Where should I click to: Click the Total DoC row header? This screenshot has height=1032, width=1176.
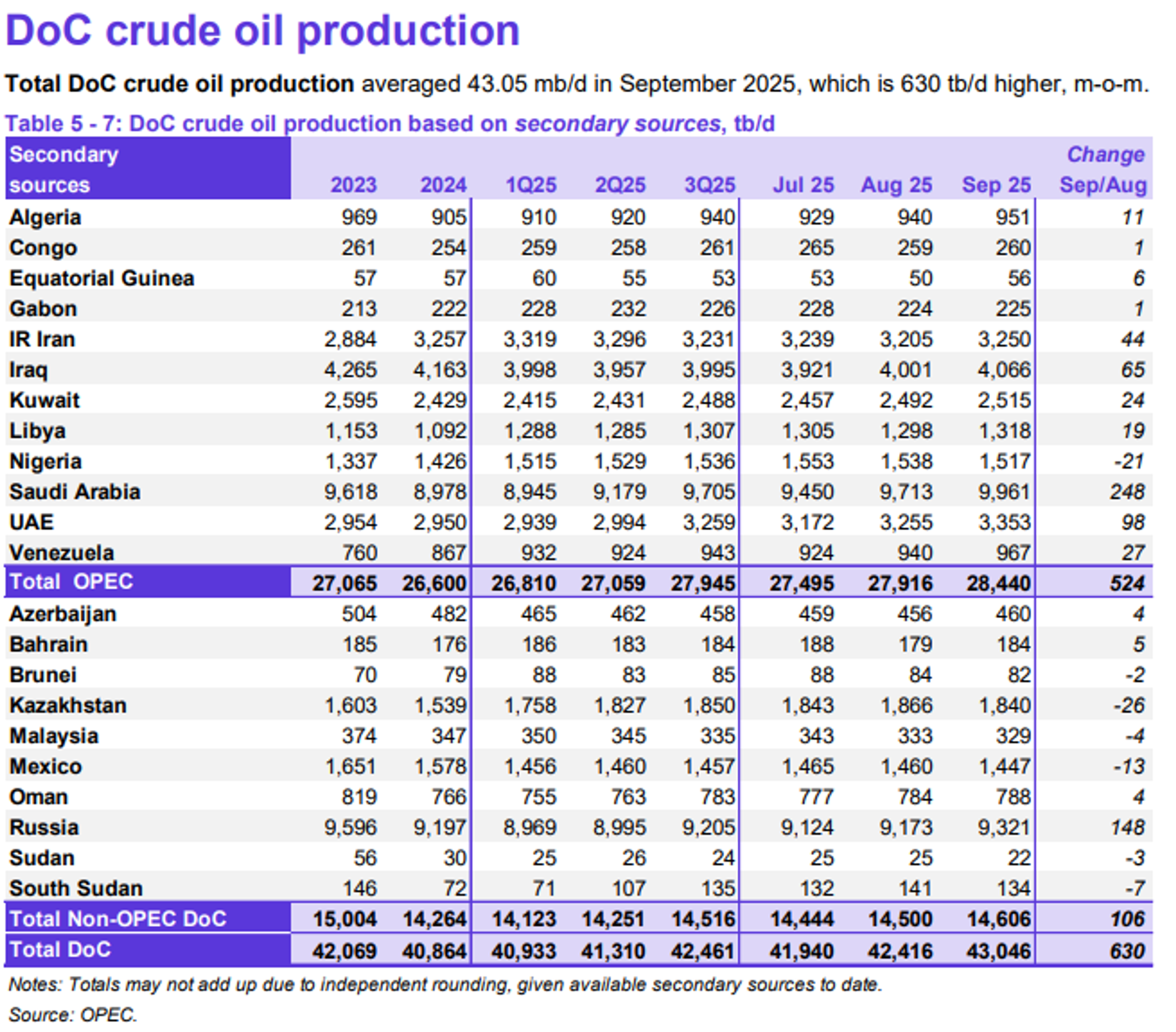[x=60, y=949]
